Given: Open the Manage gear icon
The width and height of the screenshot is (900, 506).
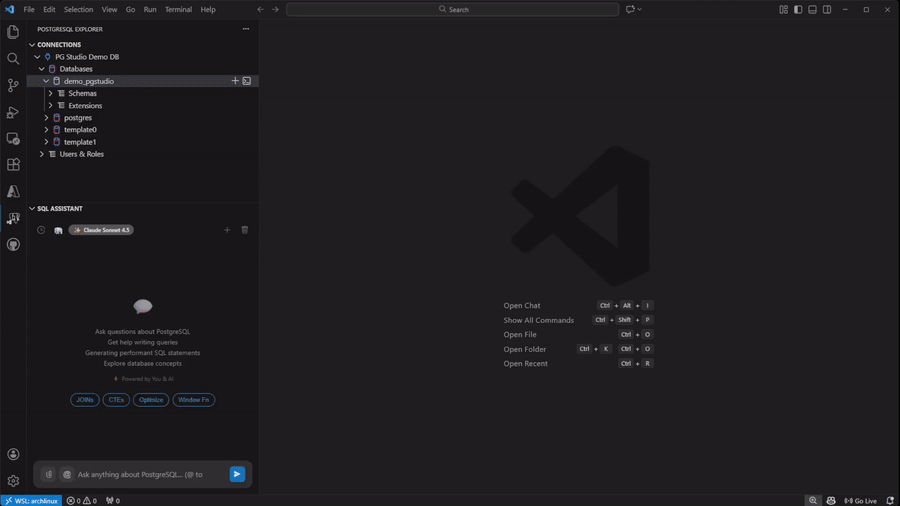Looking at the screenshot, I should click(x=13, y=481).
